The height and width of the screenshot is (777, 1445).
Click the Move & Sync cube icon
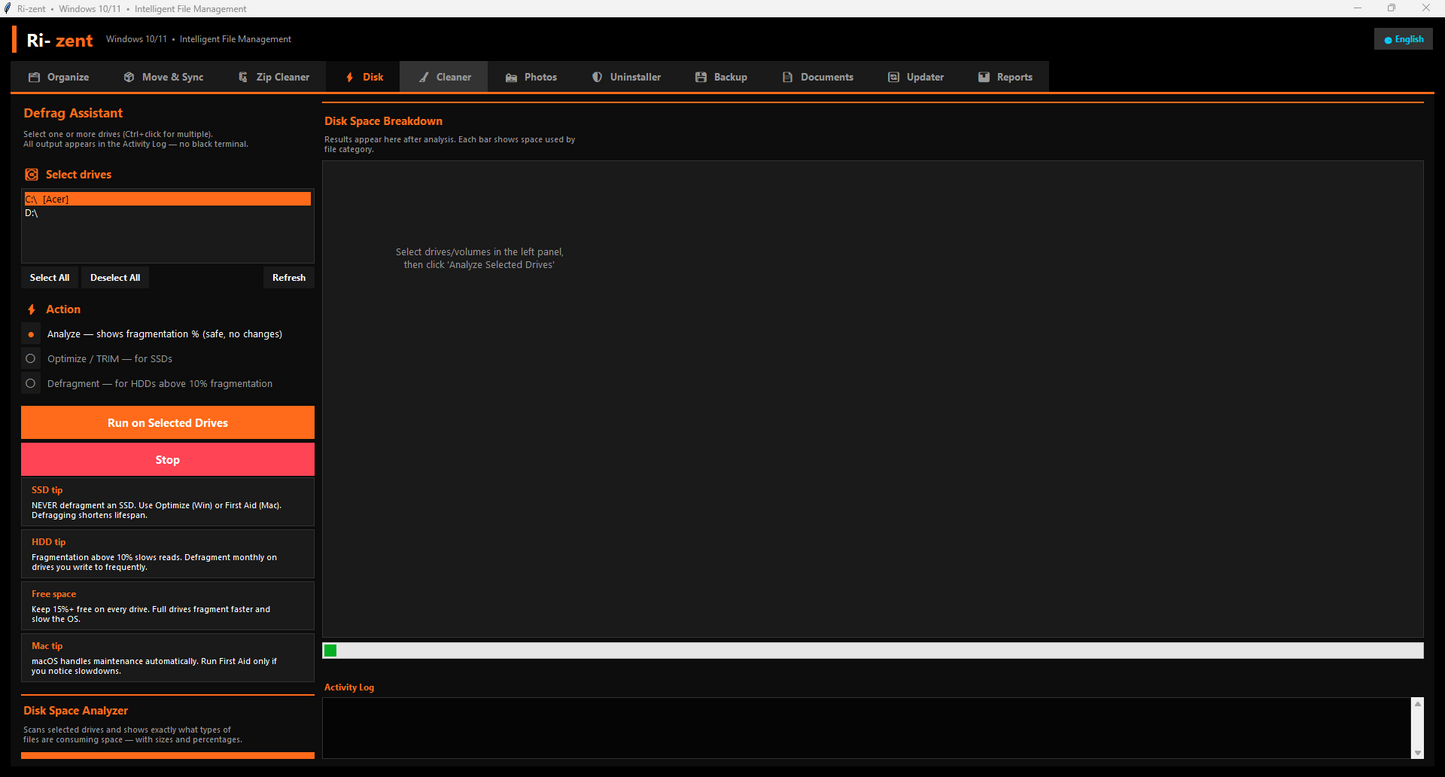pyautogui.click(x=129, y=77)
